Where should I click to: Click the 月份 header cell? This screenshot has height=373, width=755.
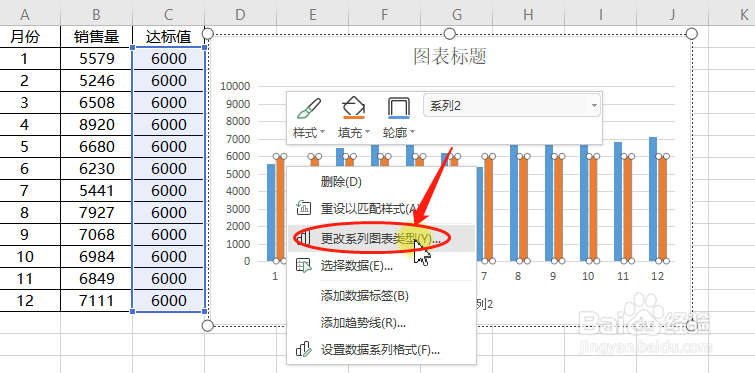coord(25,37)
